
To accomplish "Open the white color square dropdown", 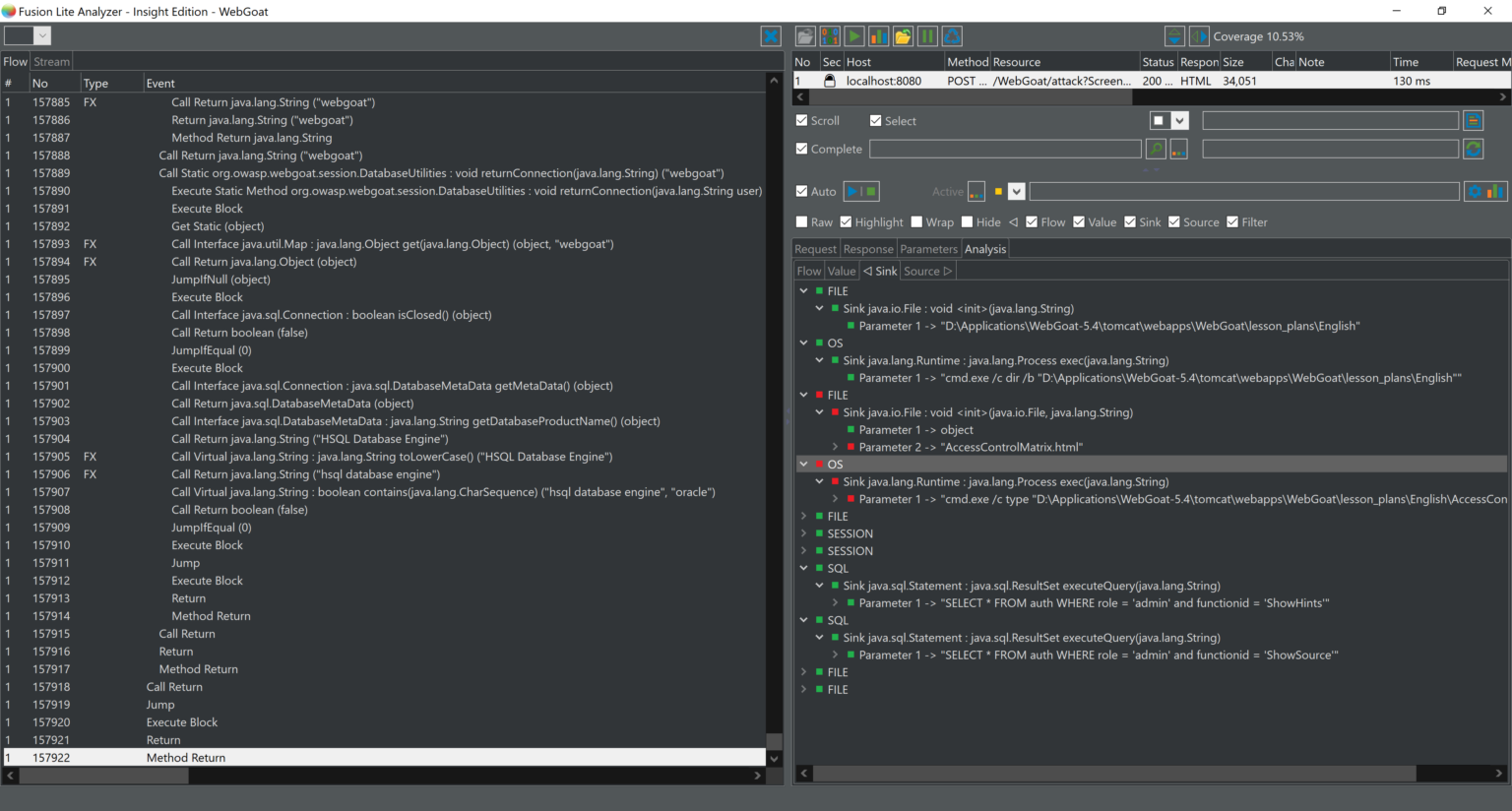I will 1179,121.
